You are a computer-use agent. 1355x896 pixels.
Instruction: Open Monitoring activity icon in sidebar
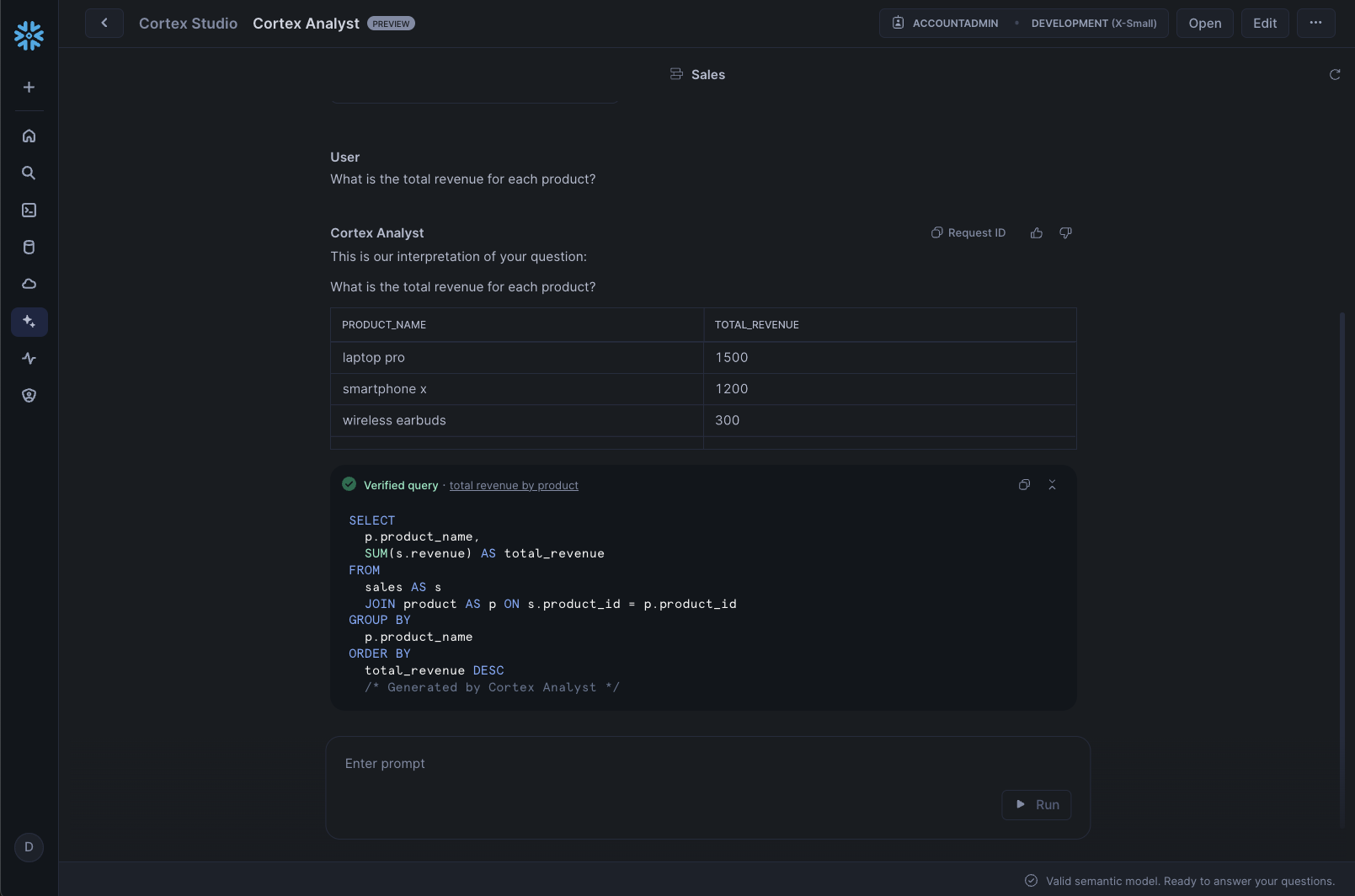[29, 359]
